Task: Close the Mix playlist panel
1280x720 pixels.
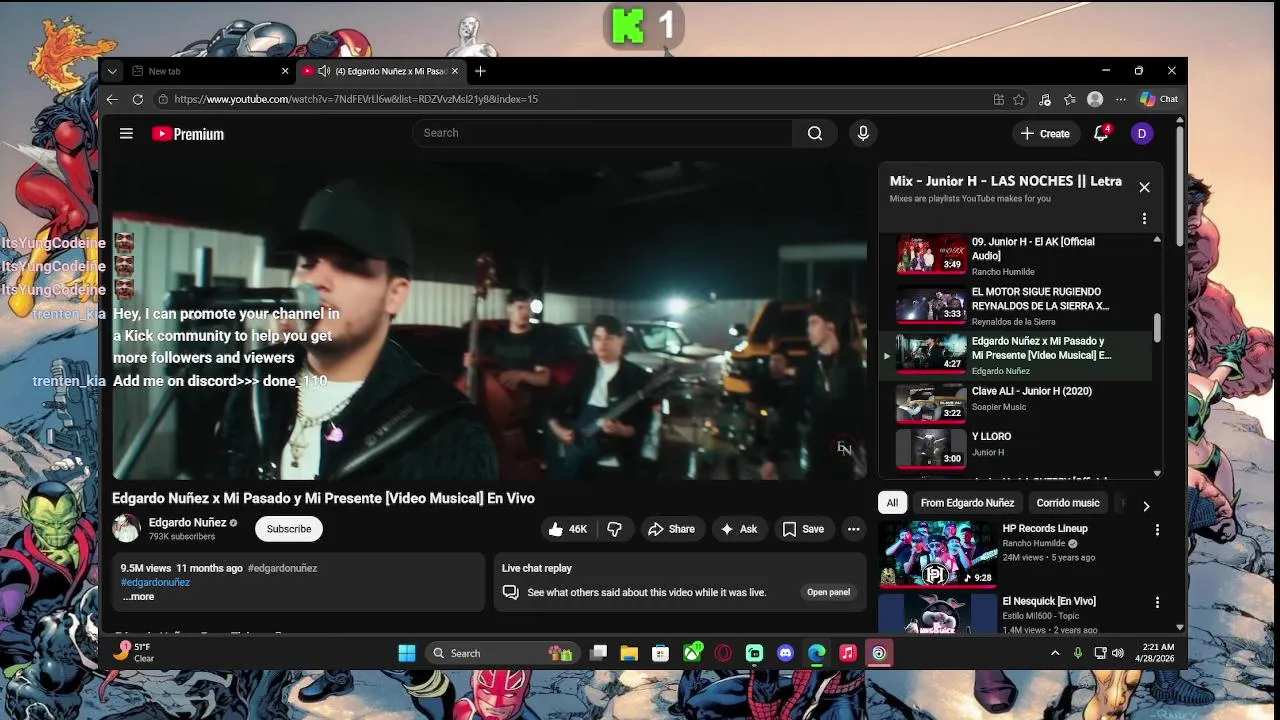Action: [1144, 187]
